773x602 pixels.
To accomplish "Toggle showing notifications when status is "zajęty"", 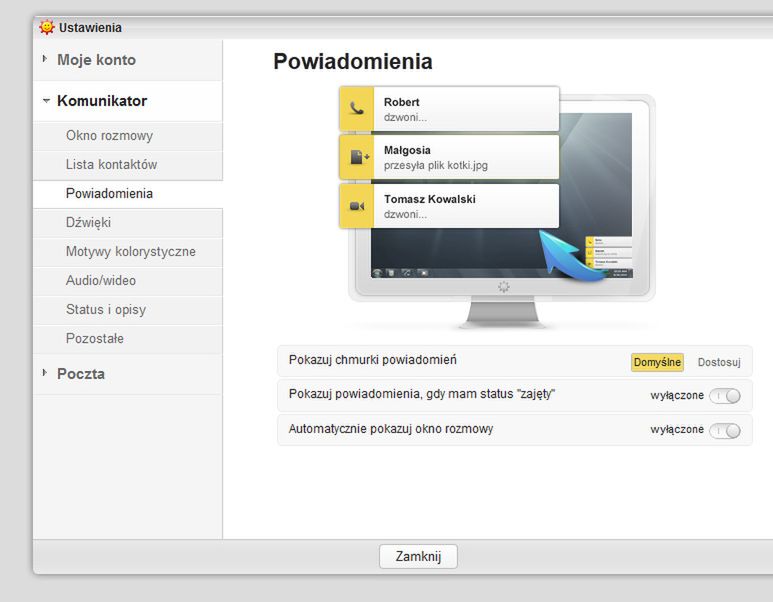I will (x=725, y=395).
